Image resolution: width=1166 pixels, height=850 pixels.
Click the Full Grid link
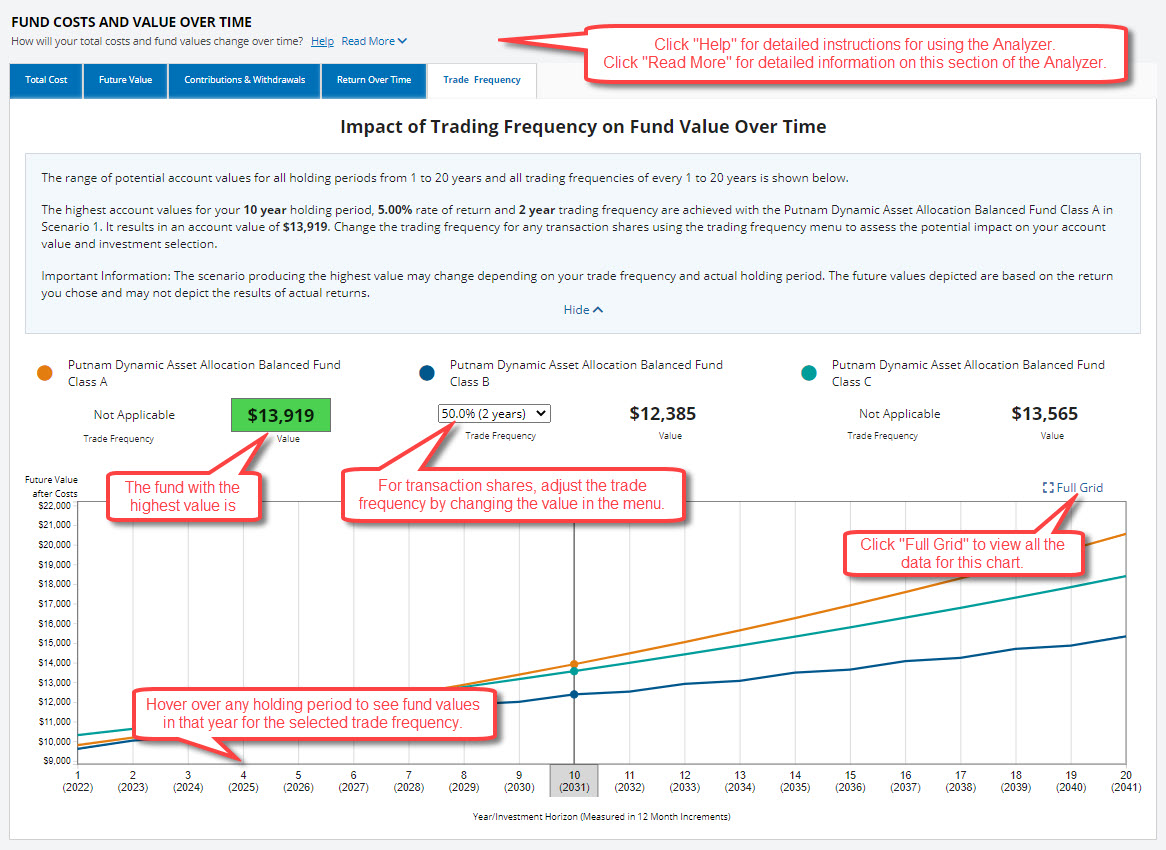pos(1078,487)
